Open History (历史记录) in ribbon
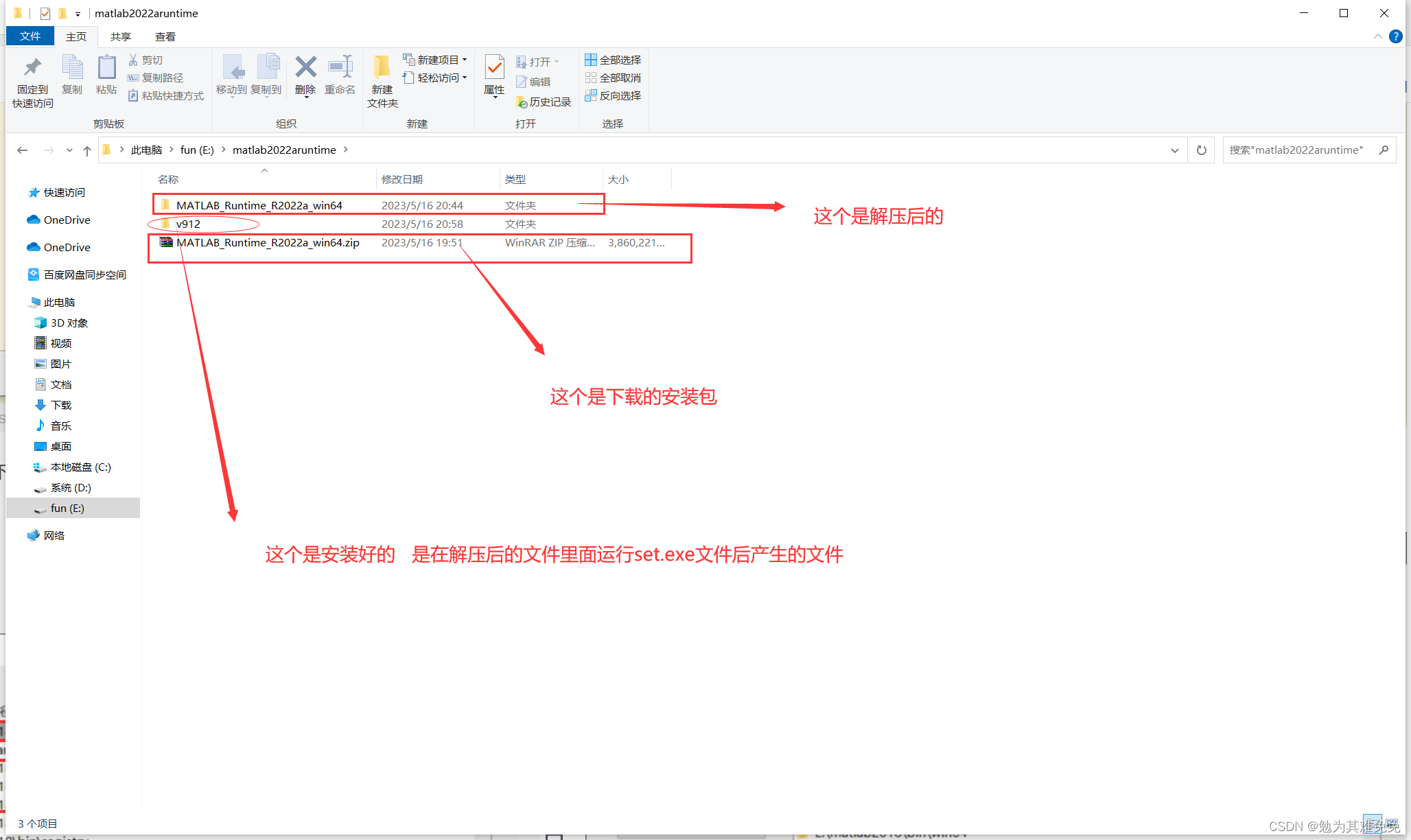 tap(544, 102)
